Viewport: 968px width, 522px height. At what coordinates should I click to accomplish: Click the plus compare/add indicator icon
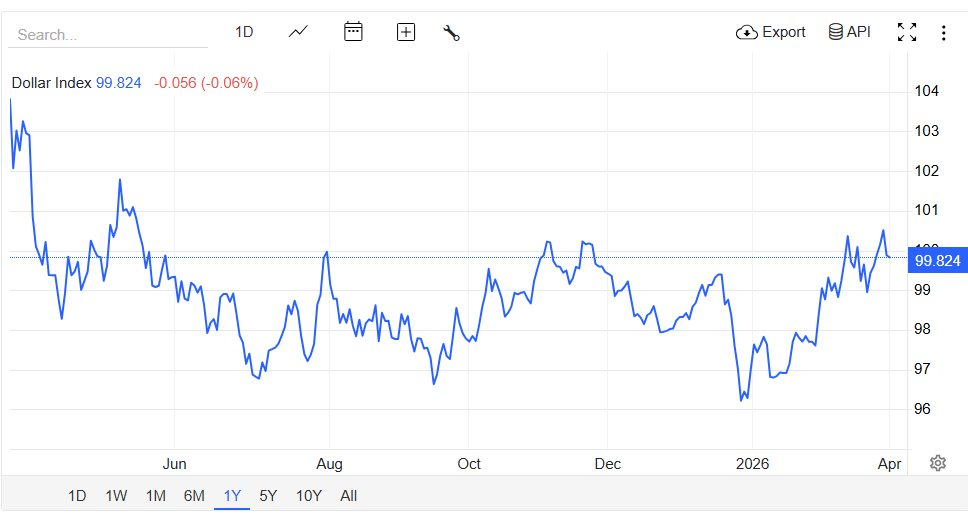click(x=406, y=32)
